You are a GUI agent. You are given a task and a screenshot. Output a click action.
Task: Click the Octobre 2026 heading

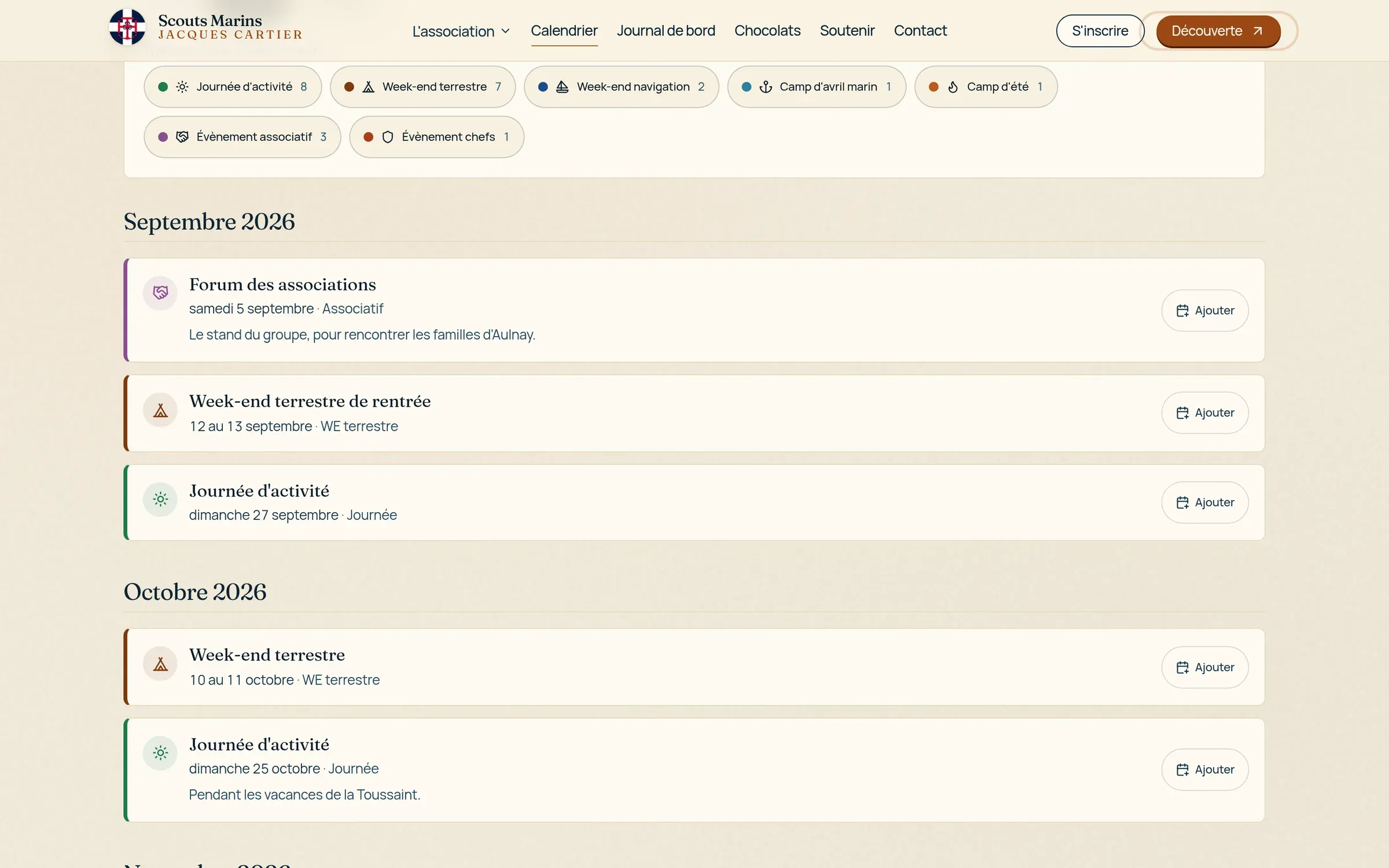pos(195,592)
